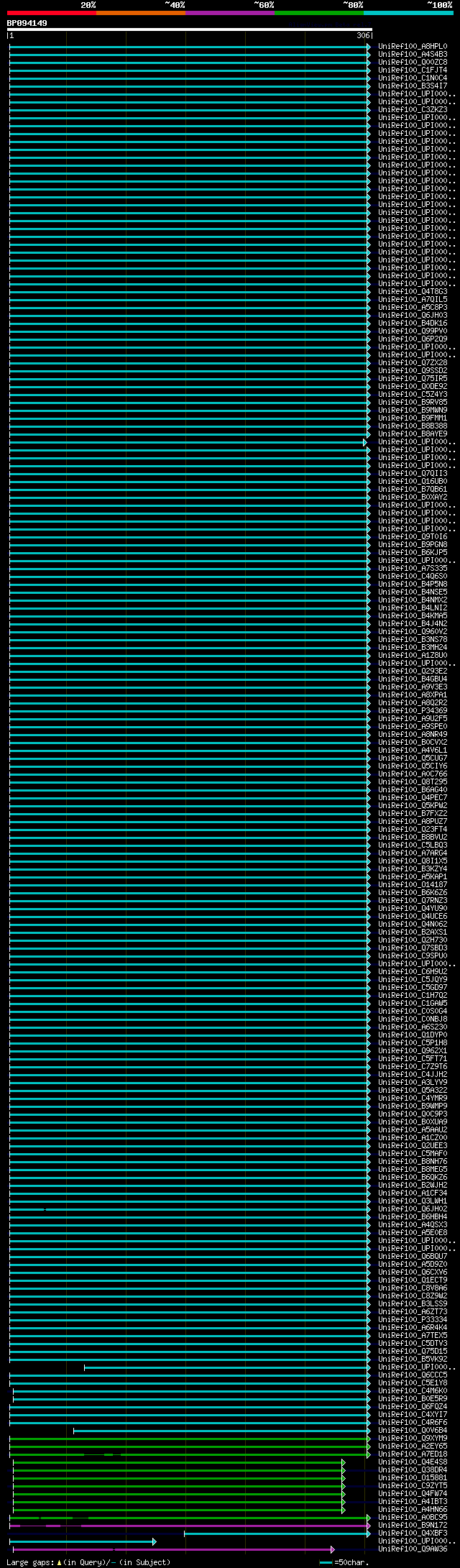Select the UniRef100_B9MWN9 label
This screenshot has width=460, height=1568.
coord(413,410)
